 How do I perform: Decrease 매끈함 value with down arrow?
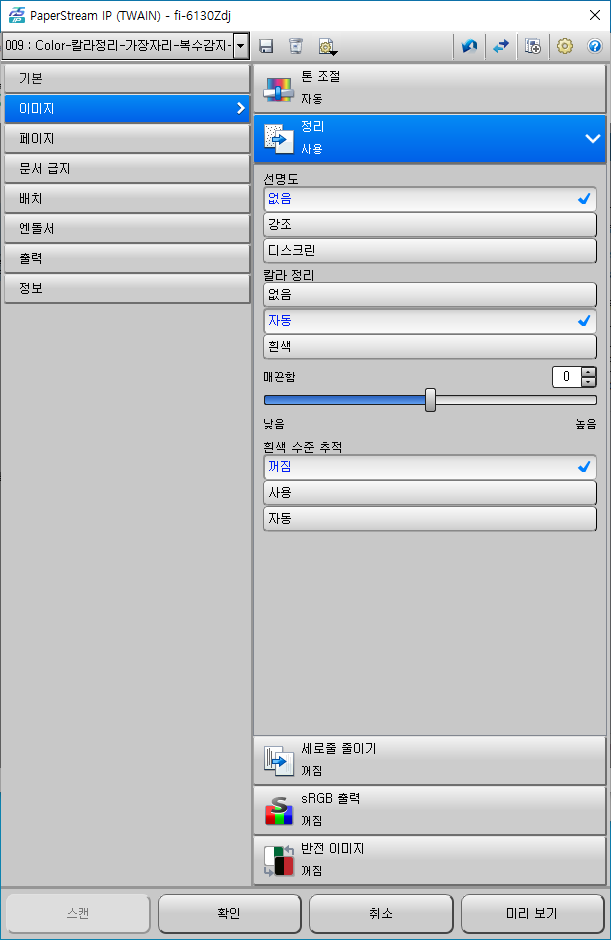click(x=589, y=382)
